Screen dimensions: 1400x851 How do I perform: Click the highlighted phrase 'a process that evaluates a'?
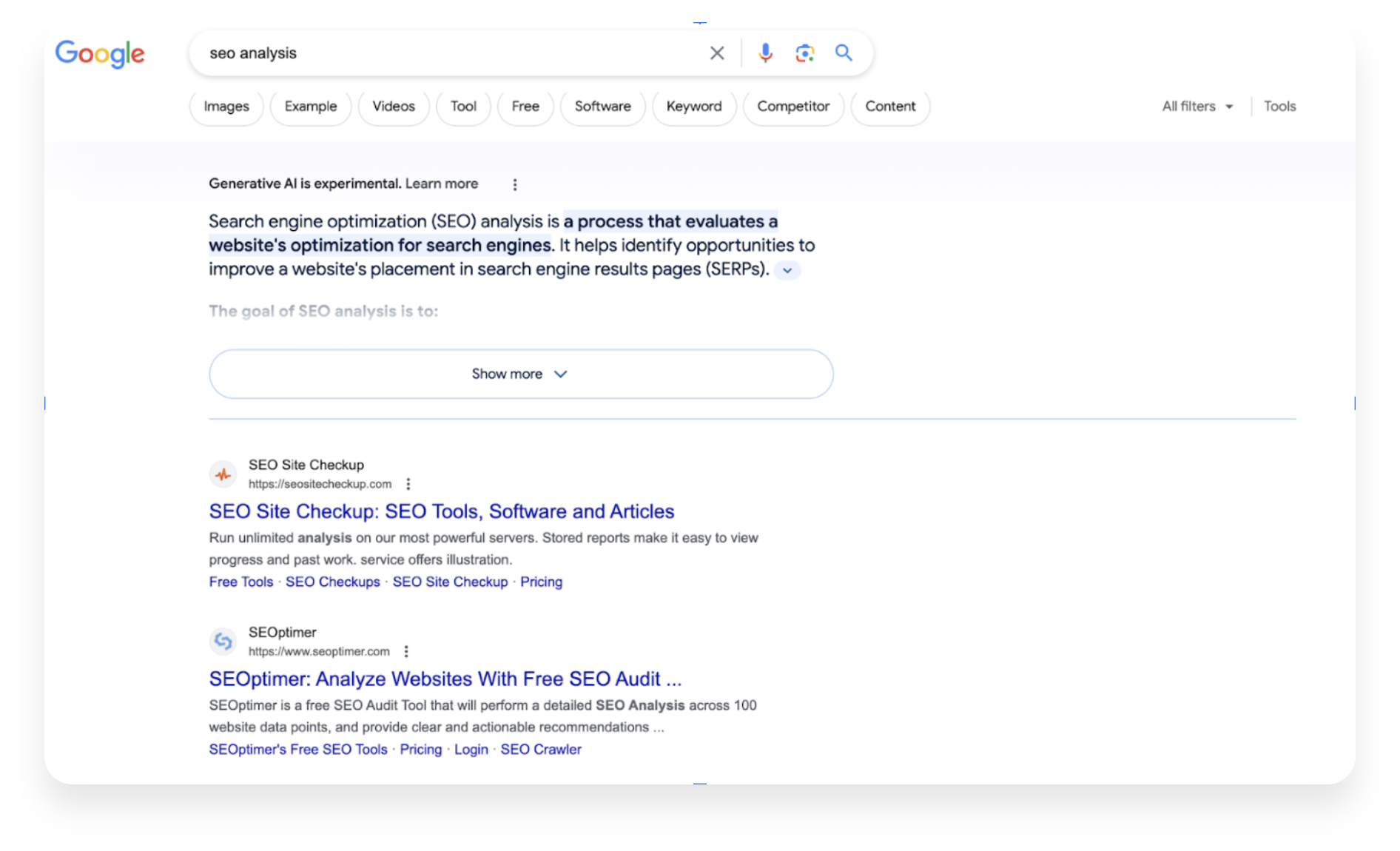[670, 221]
